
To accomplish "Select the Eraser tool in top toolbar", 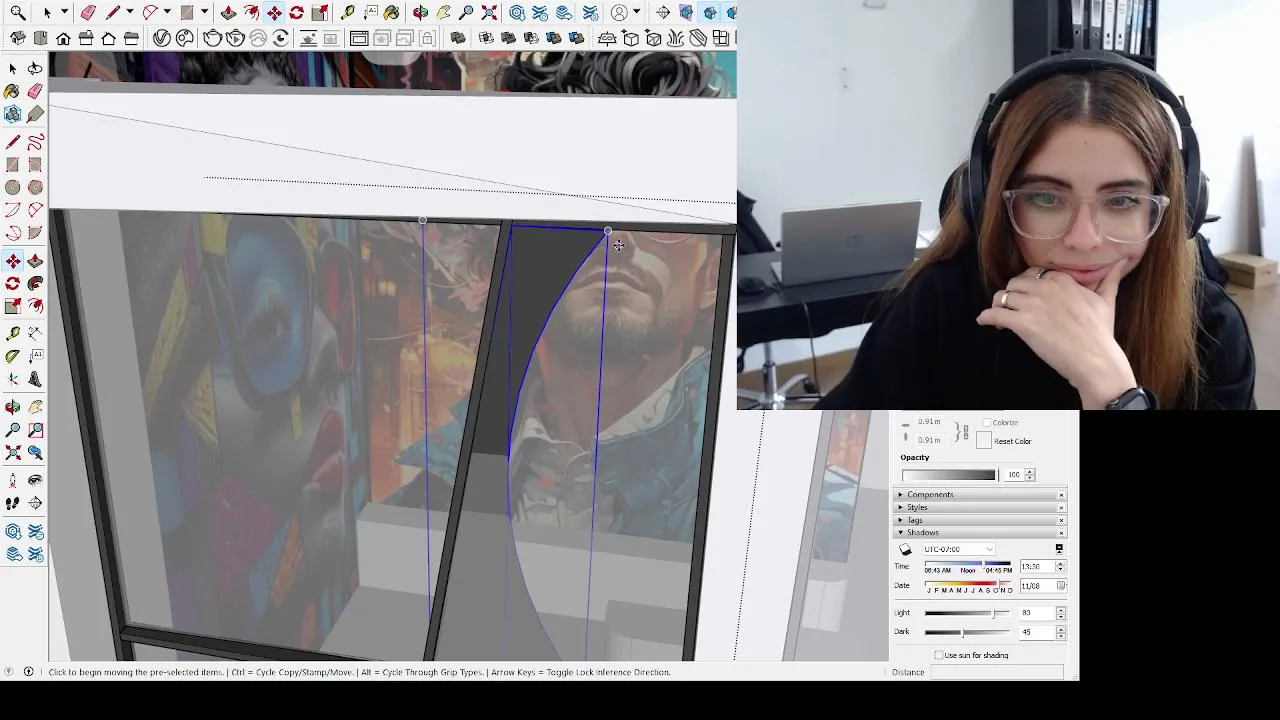I will 88,13.
